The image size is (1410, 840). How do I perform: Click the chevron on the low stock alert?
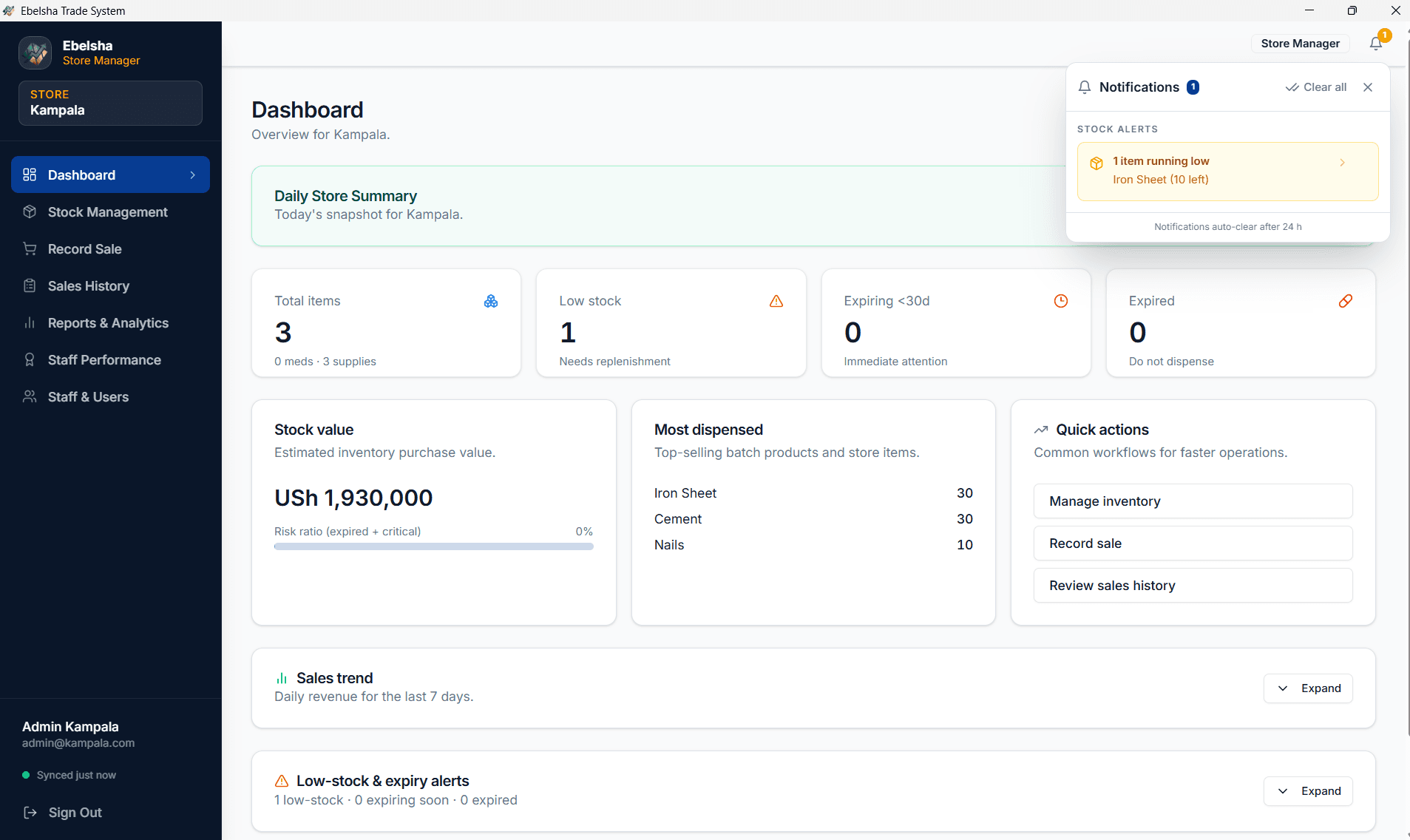click(1343, 163)
